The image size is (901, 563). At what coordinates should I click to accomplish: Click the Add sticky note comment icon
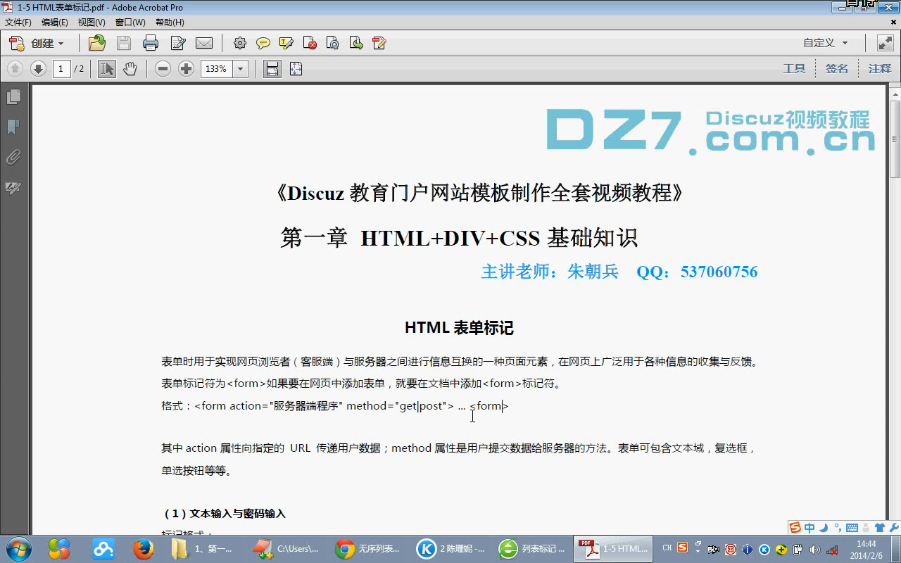263,43
